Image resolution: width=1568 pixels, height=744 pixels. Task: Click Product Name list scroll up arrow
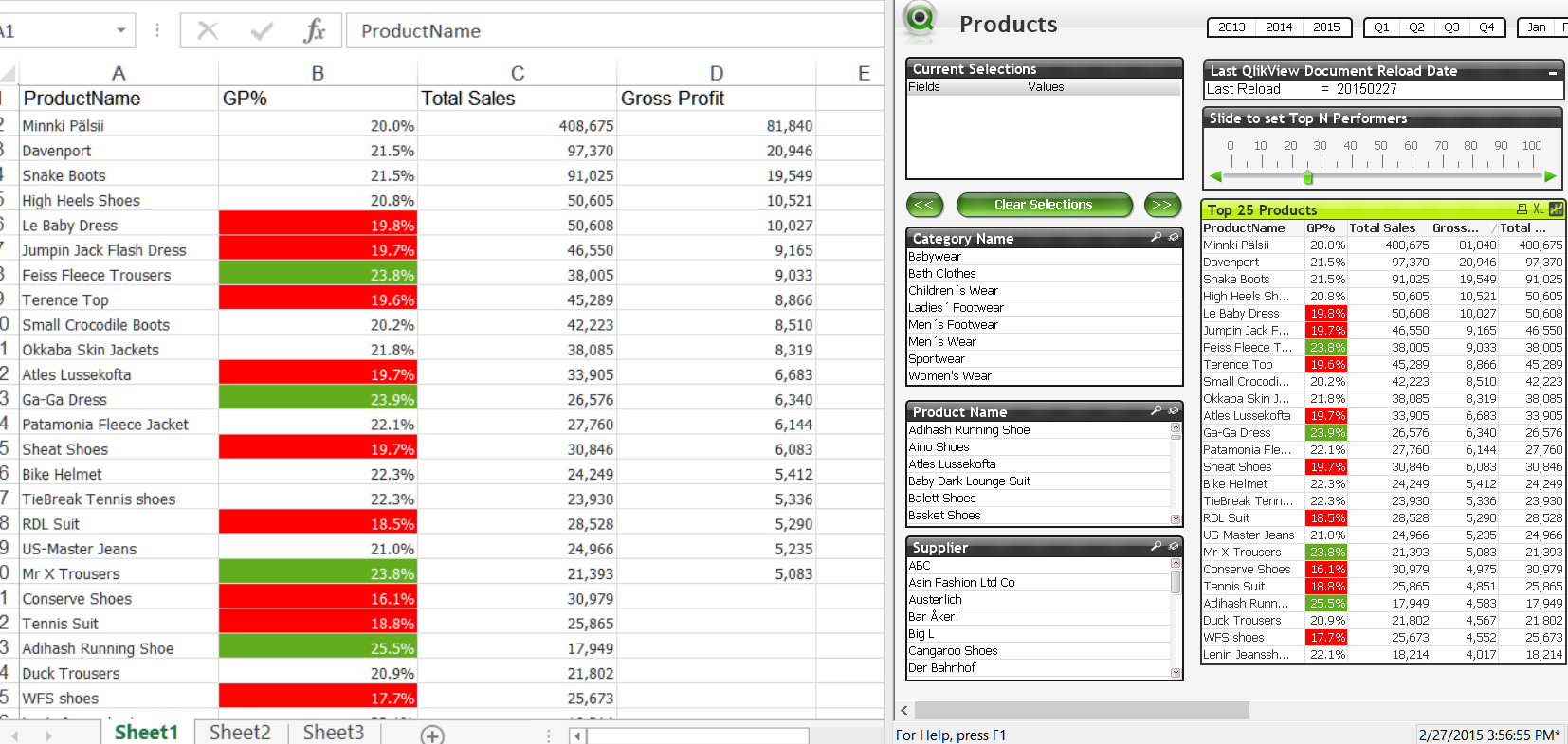point(1176,428)
